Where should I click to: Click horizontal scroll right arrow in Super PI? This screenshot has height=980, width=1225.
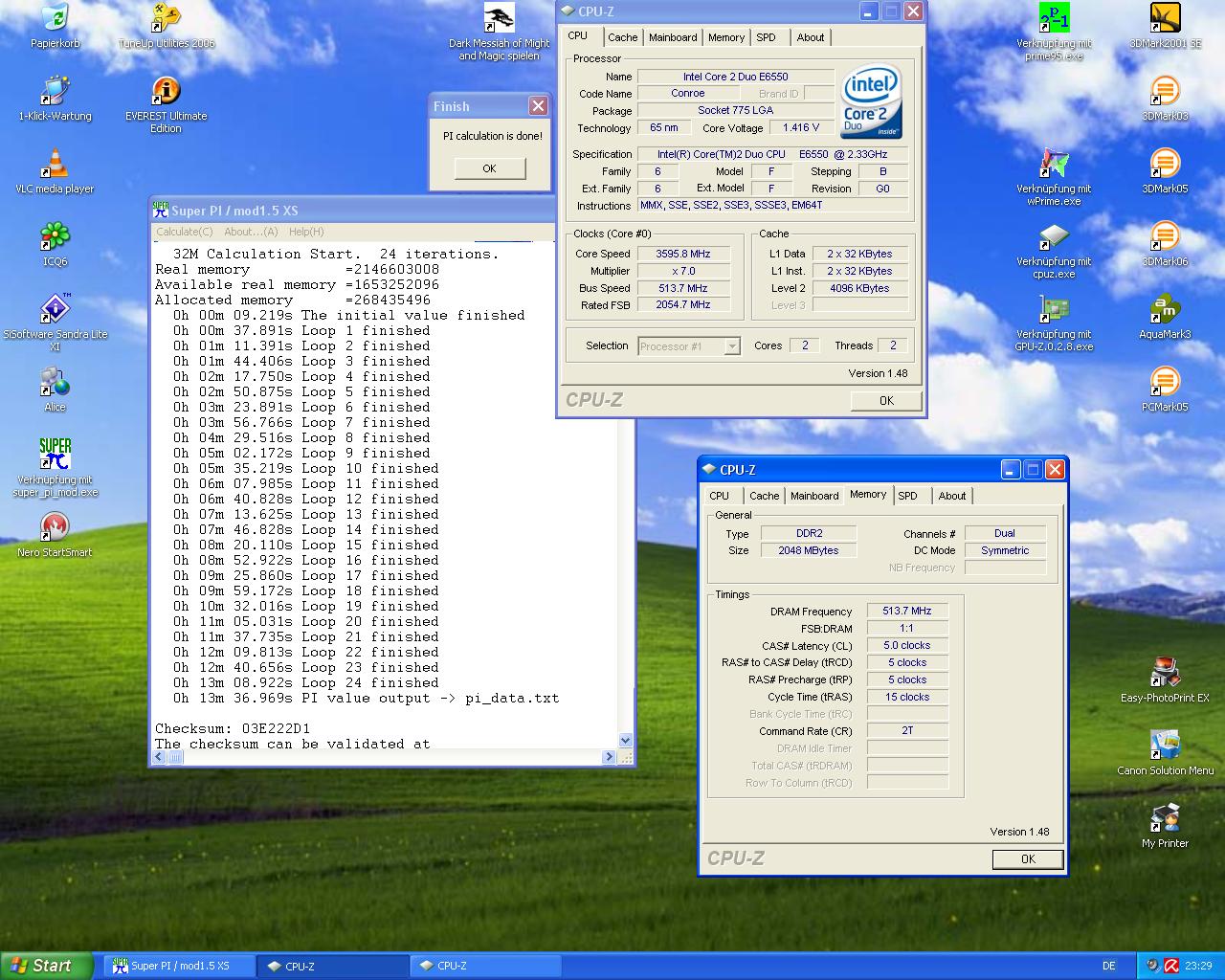(609, 757)
